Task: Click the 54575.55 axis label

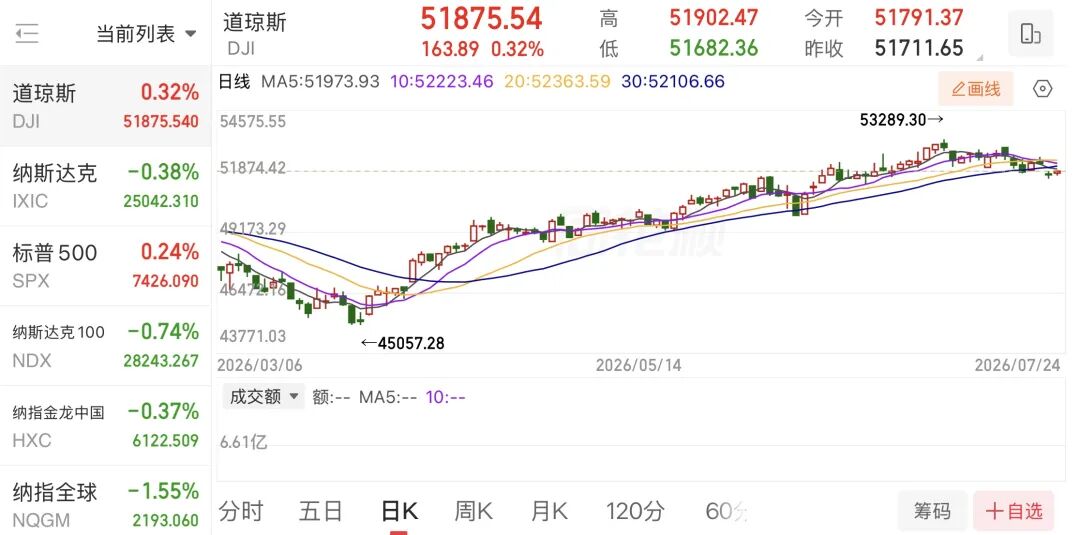Action: pos(252,122)
